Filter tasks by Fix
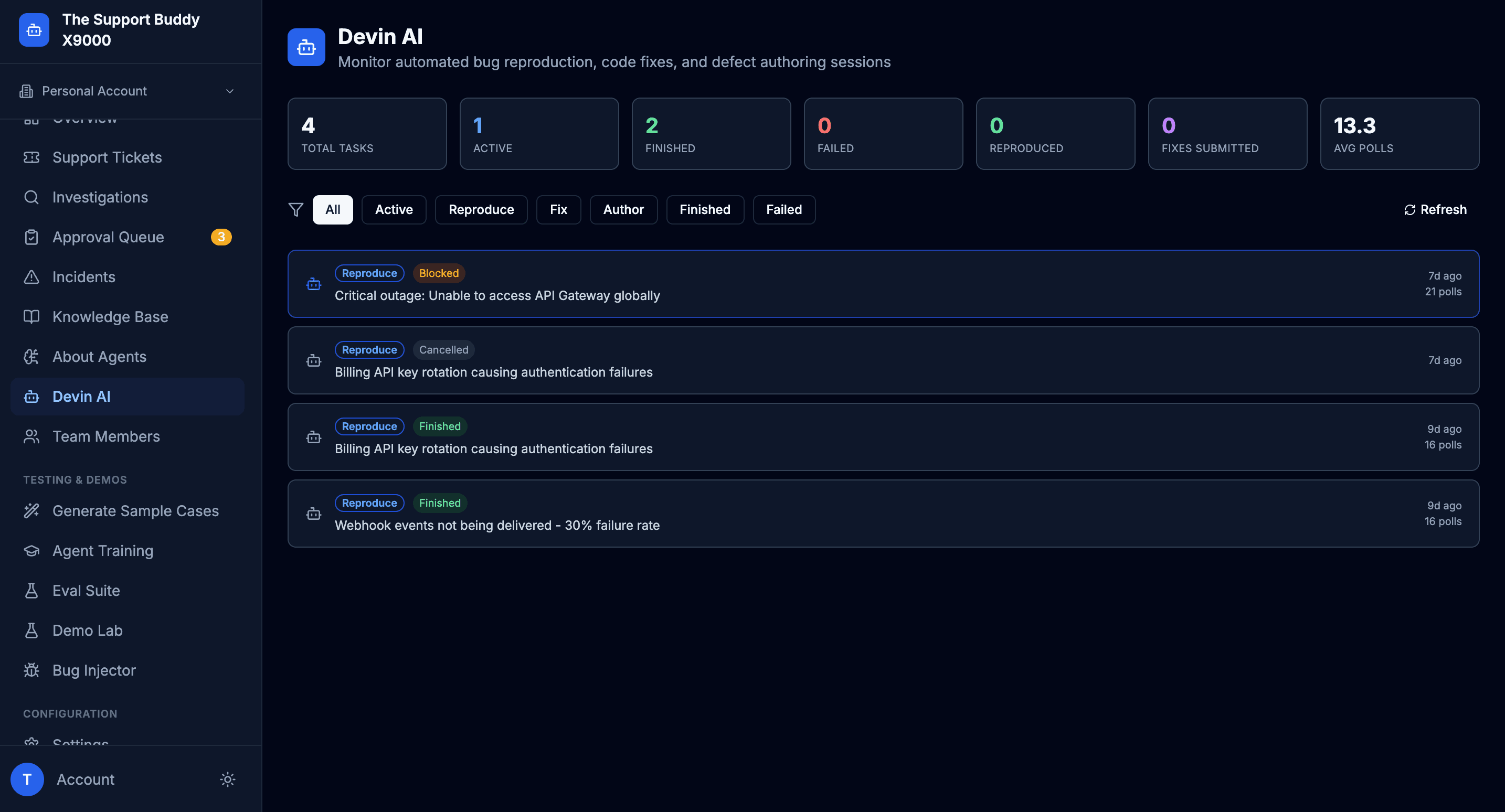The height and width of the screenshot is (812, 1505). point(558,210)
